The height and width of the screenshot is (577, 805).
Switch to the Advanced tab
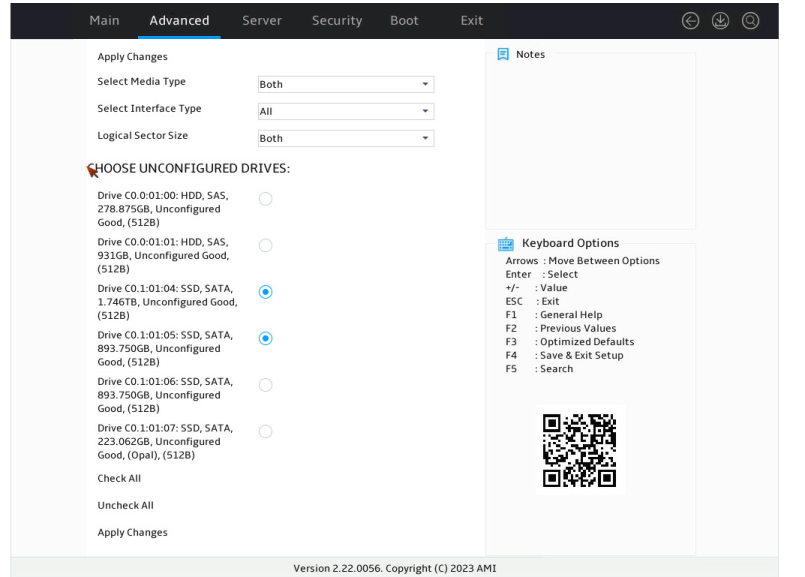(x=179, y=21)
